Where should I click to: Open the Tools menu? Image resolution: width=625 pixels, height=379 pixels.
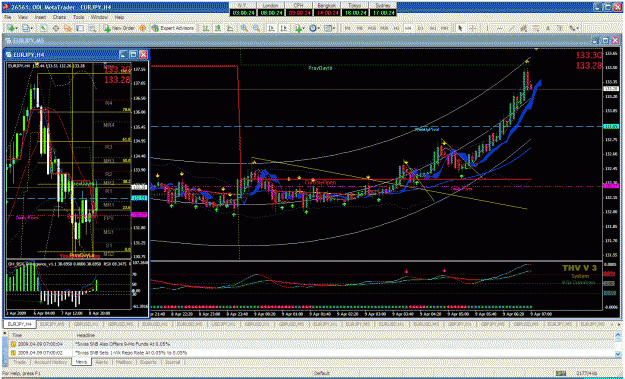[79, 18]
